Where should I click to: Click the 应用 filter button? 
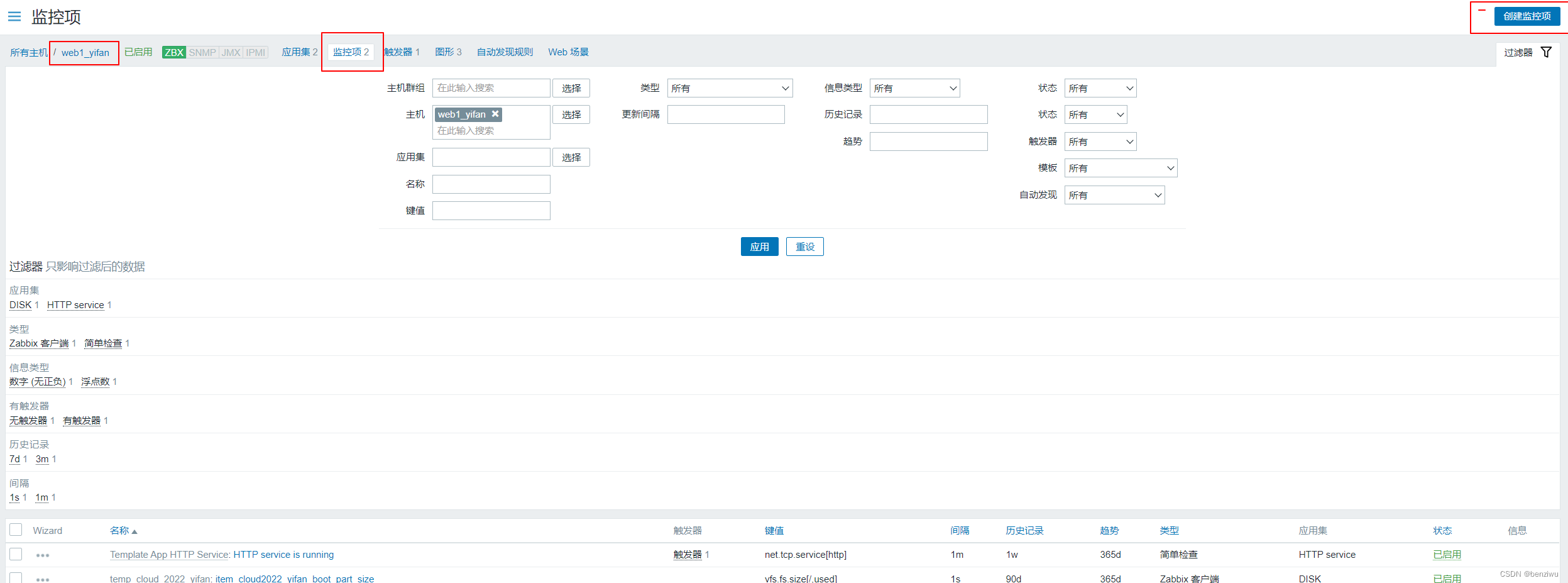(759, 247)
